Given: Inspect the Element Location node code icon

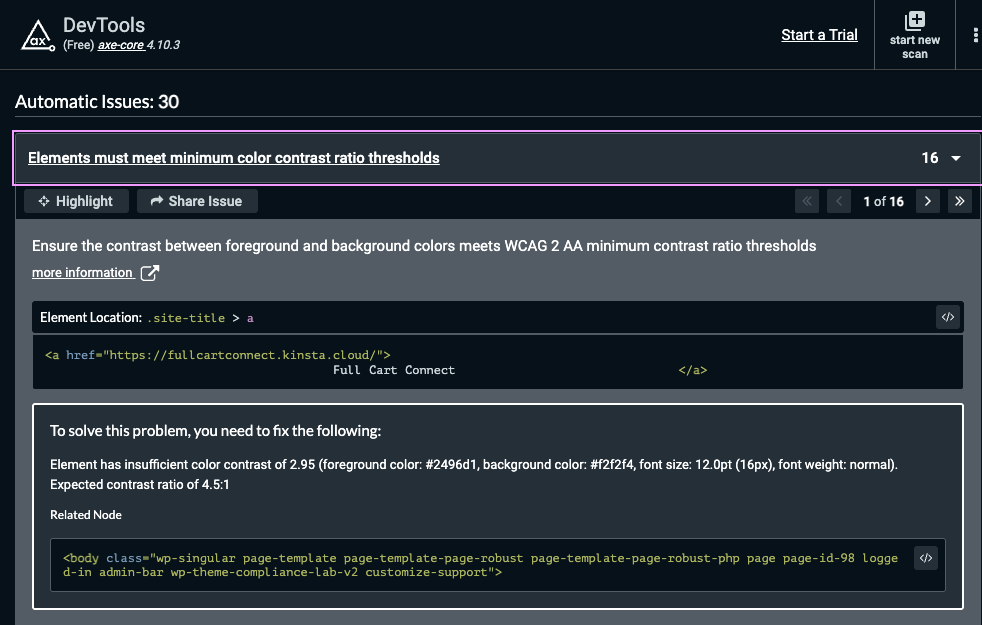Looking at the screenshot, I should click(x=948, y=317).
